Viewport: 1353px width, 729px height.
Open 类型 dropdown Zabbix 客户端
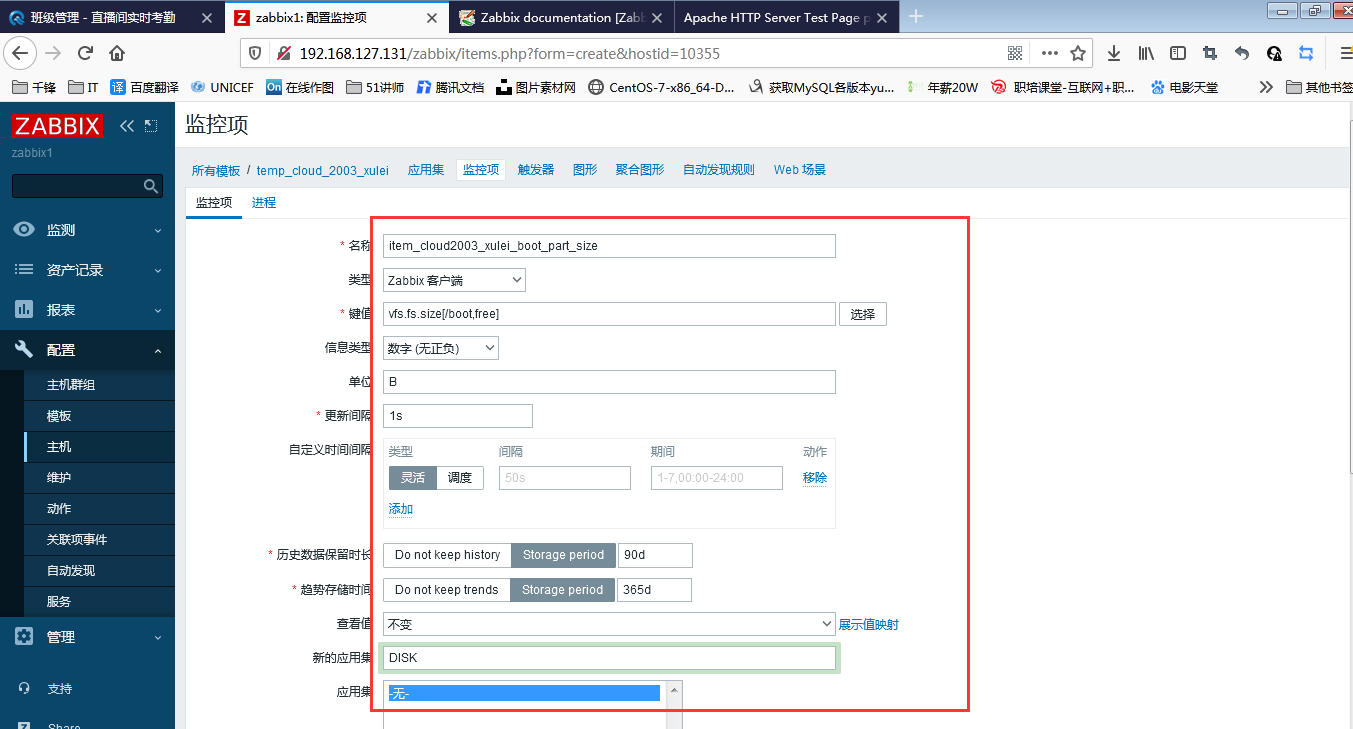tap(454, 280)
